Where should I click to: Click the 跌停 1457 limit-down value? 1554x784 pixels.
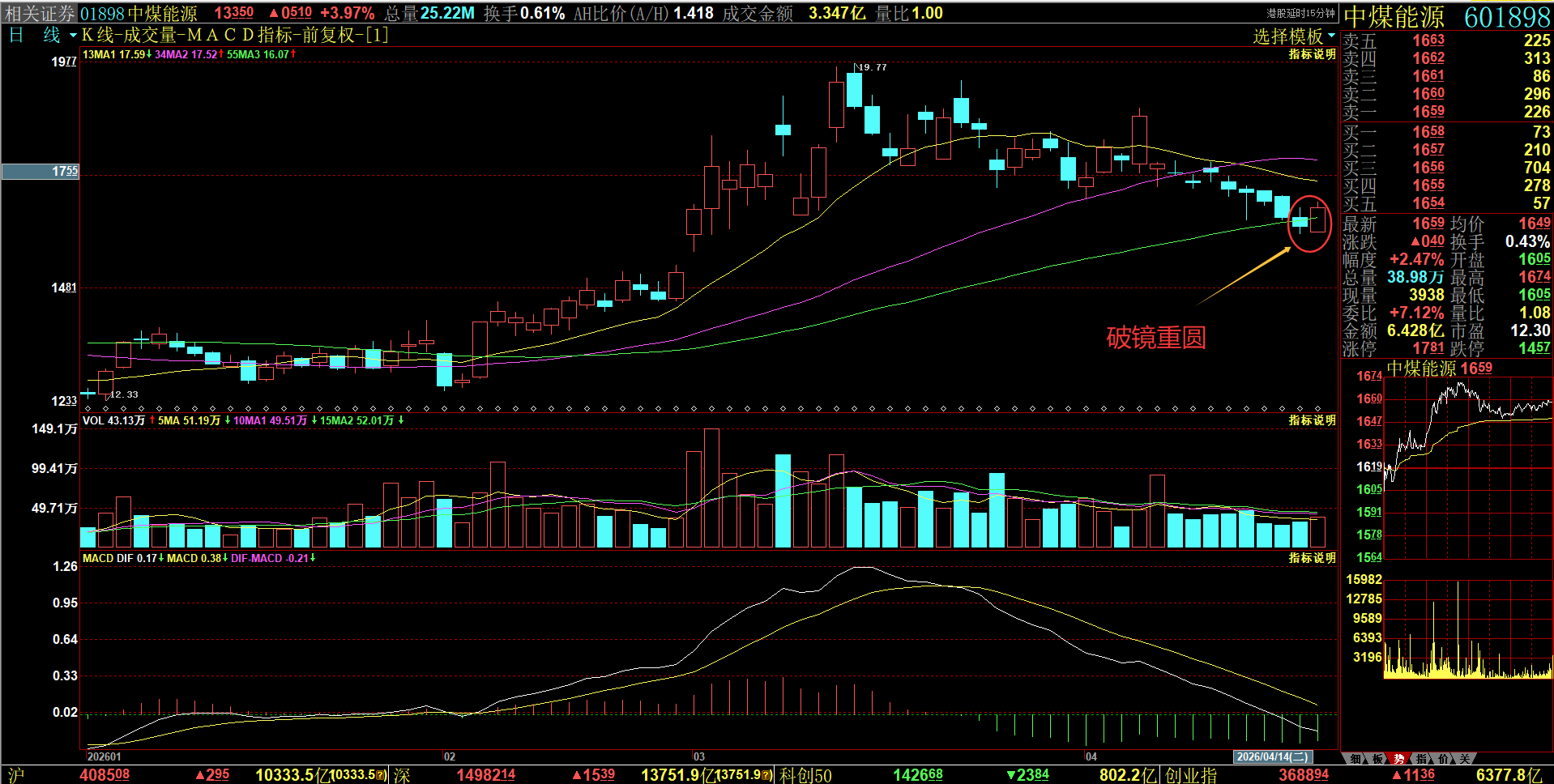1535,348
